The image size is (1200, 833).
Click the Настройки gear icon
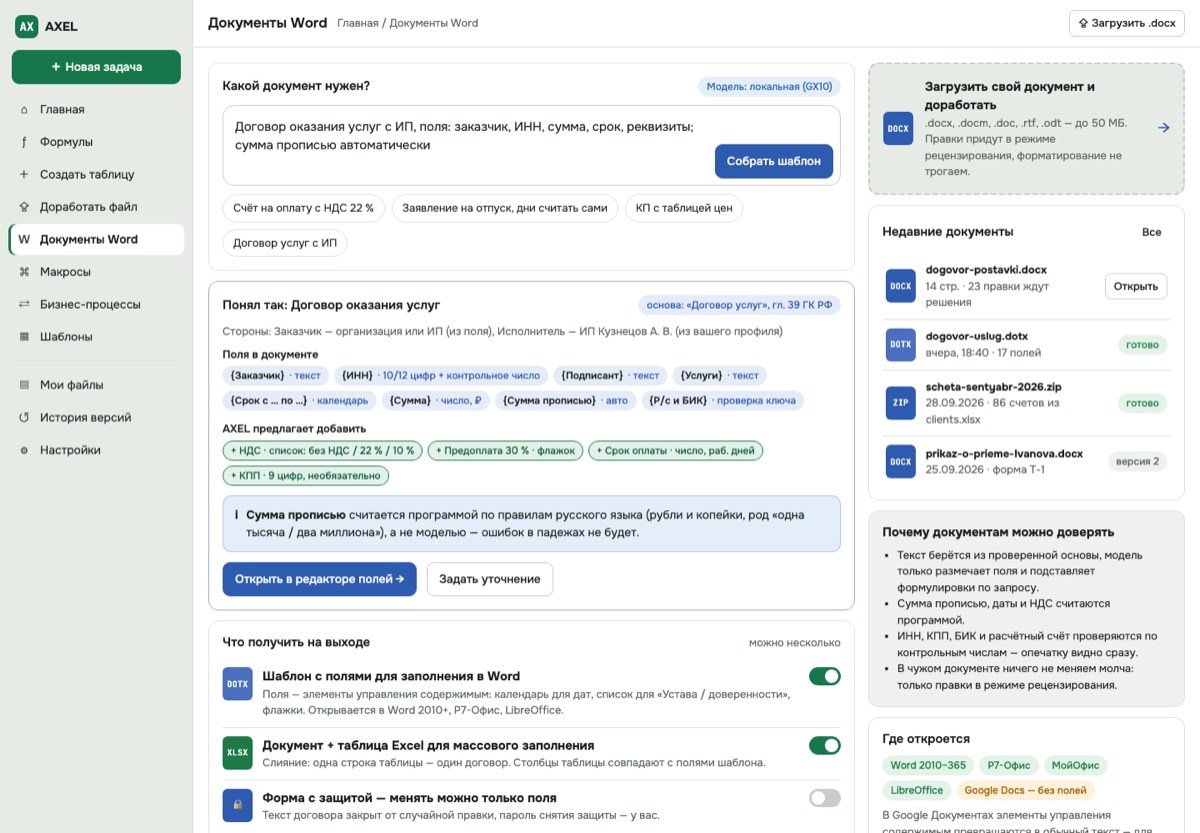tap(24, 450)
